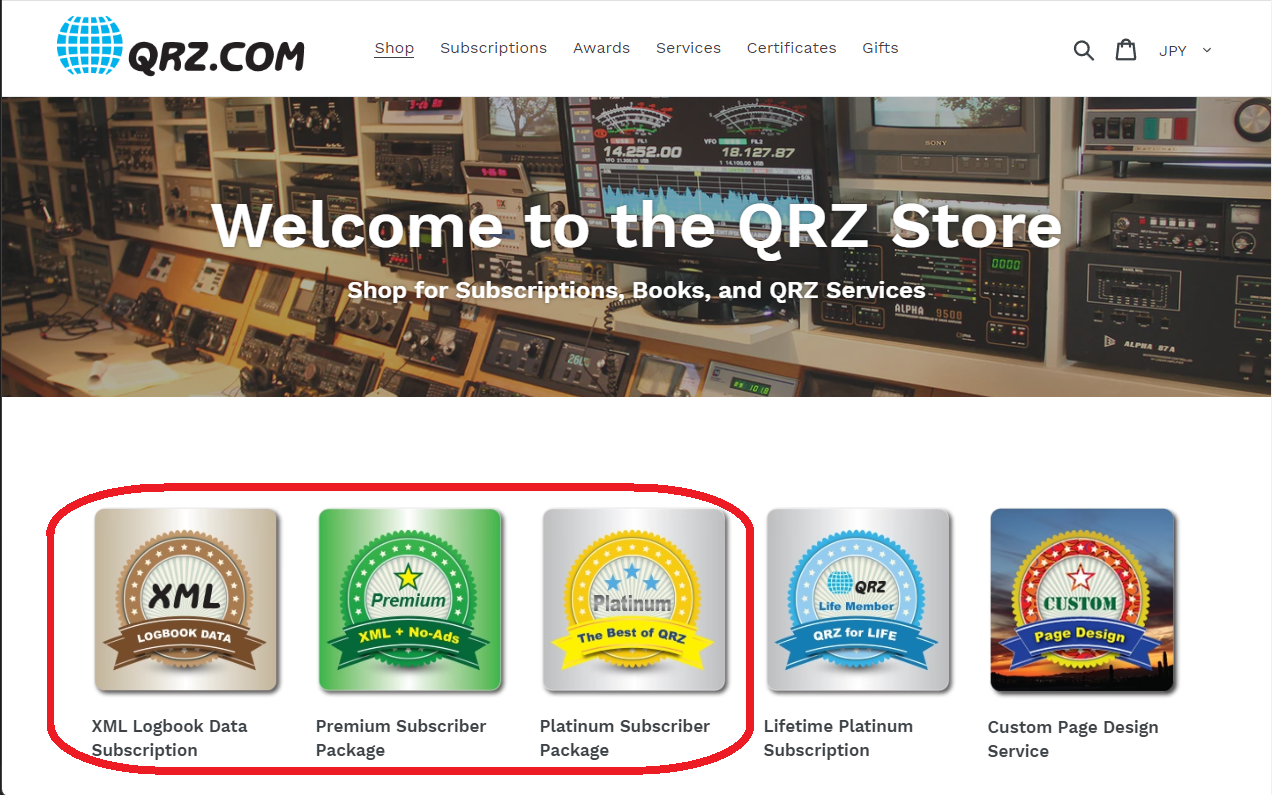The height and width of the screenshot is (795, 1272).
Task: Select the XML Logbook Data badge image
Action: coord(186,600)
